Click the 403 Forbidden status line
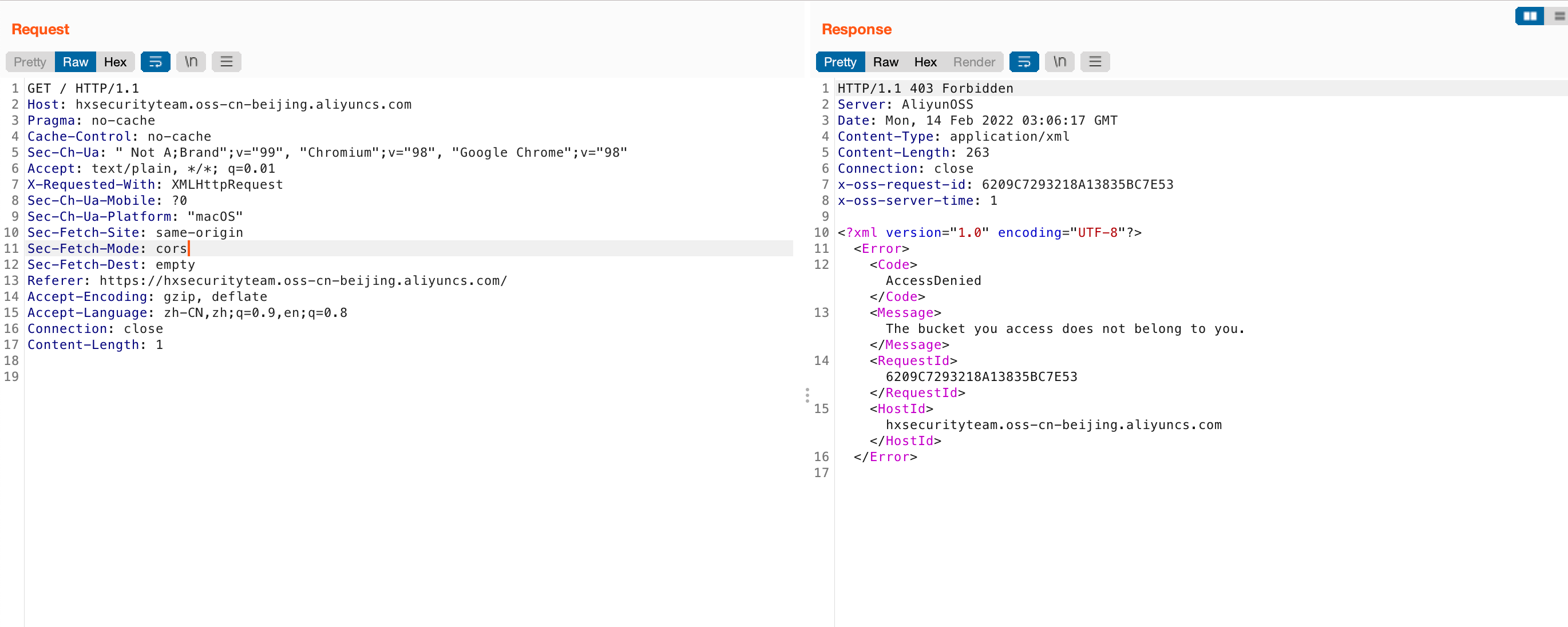The image size is (1568, 627). pos(925,88)
